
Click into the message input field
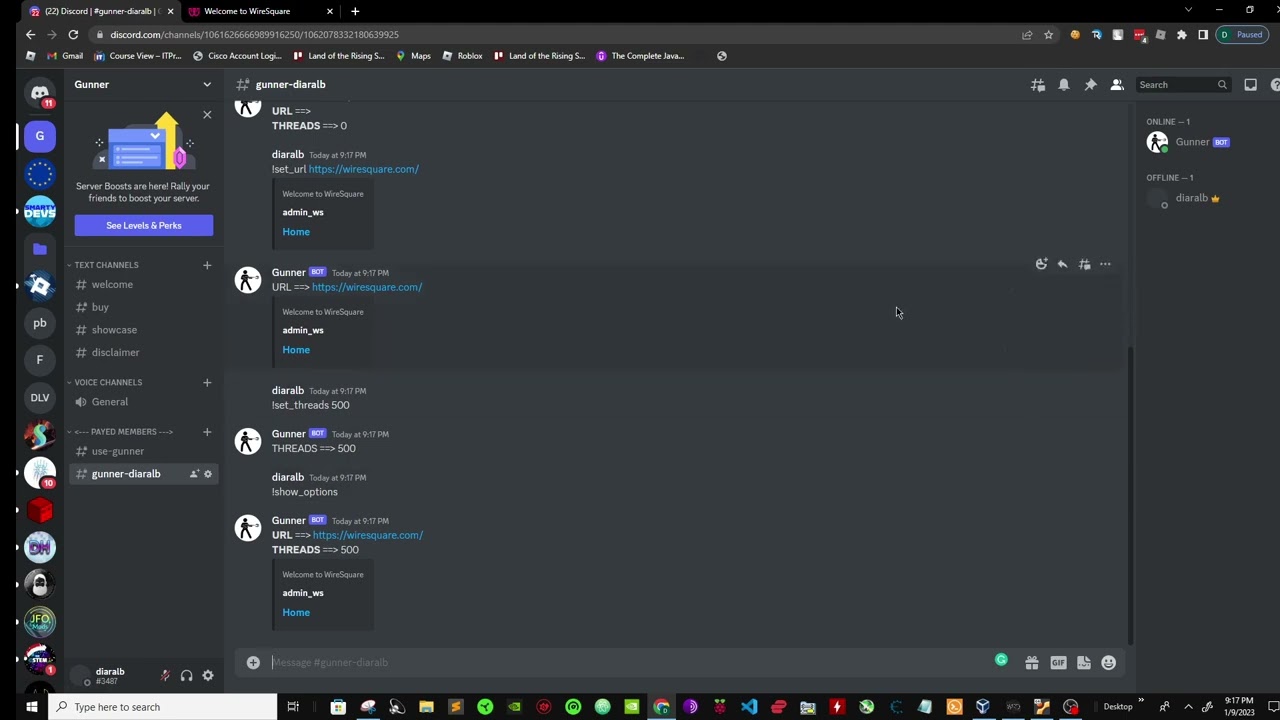click(630, 662)
